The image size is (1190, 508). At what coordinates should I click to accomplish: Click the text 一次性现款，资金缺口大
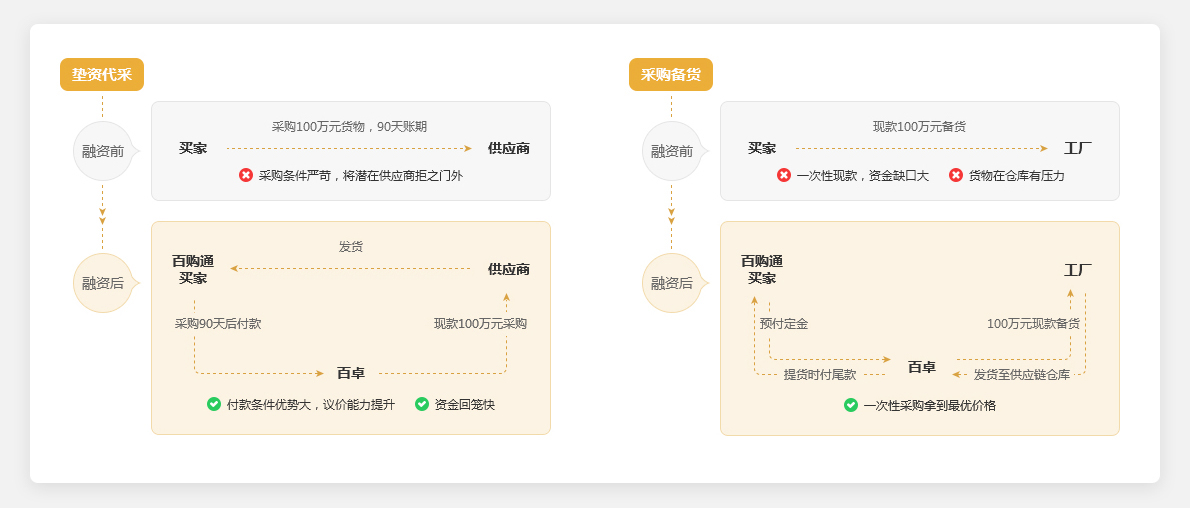tap(863, 175)
